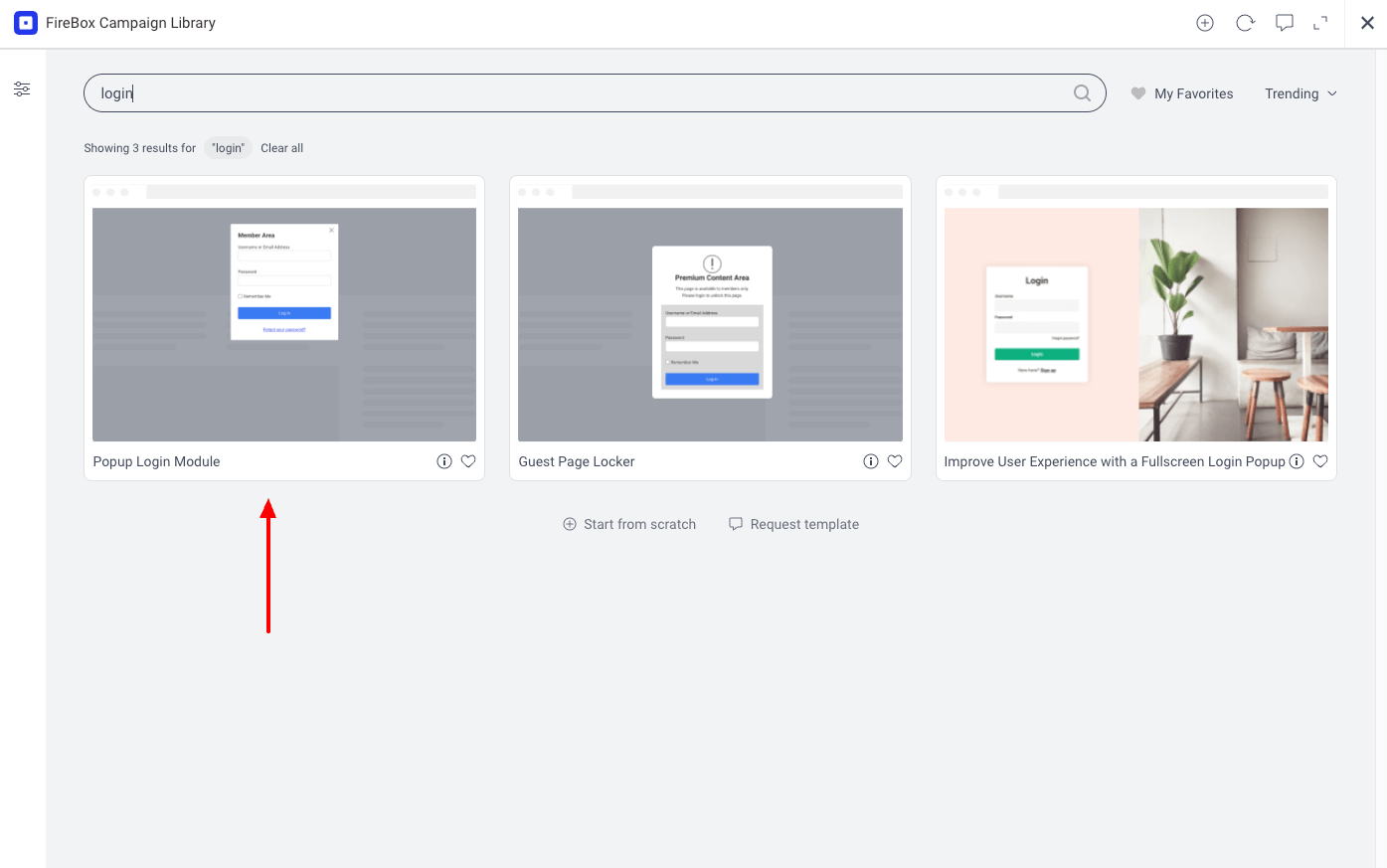Open the feedback chat icon in header
The height and width of the screenshot is (868, 1387).
pos(1285,23)
